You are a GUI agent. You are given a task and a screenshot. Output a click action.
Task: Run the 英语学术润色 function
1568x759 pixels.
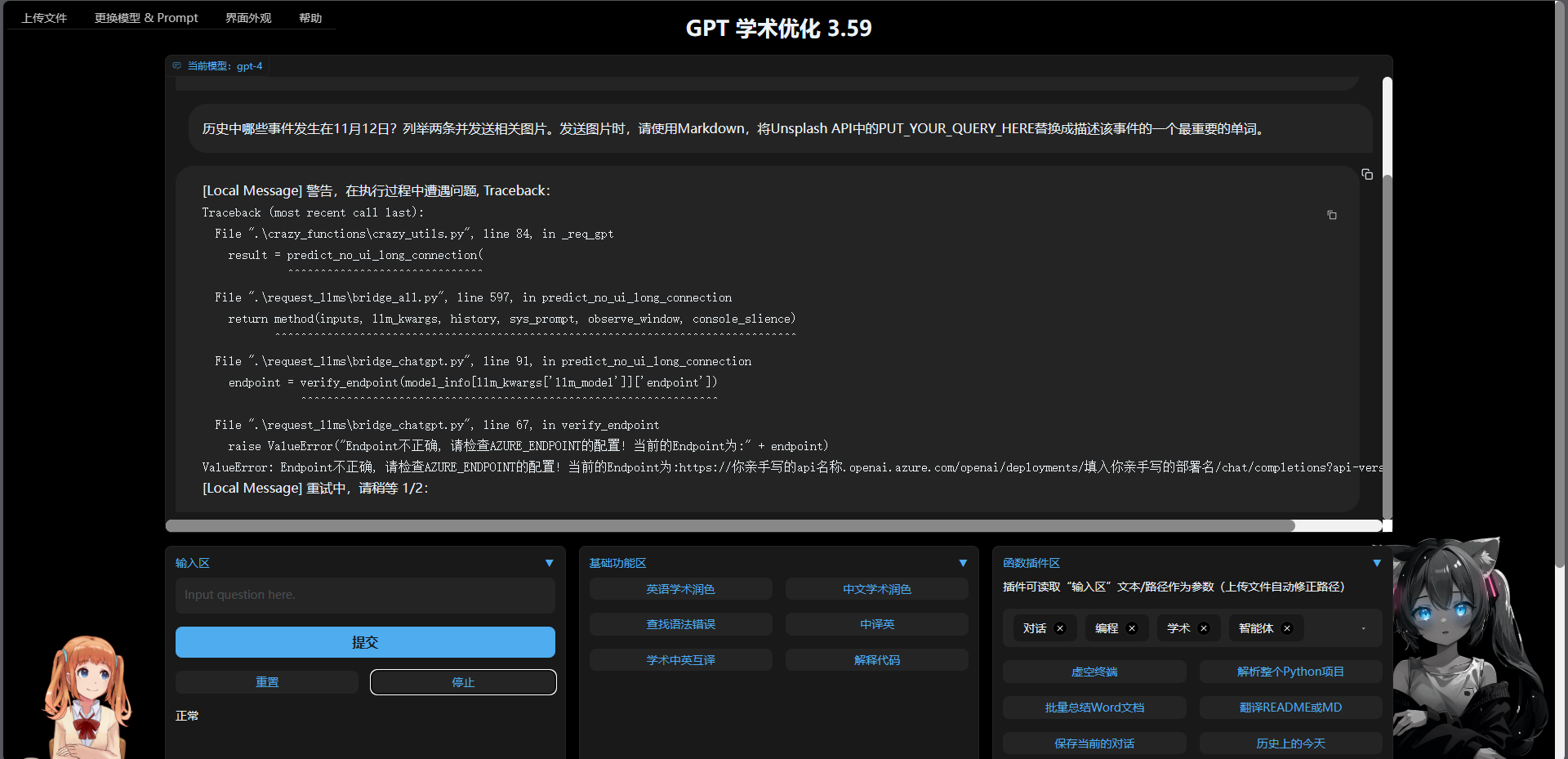[x=680, y=588]
